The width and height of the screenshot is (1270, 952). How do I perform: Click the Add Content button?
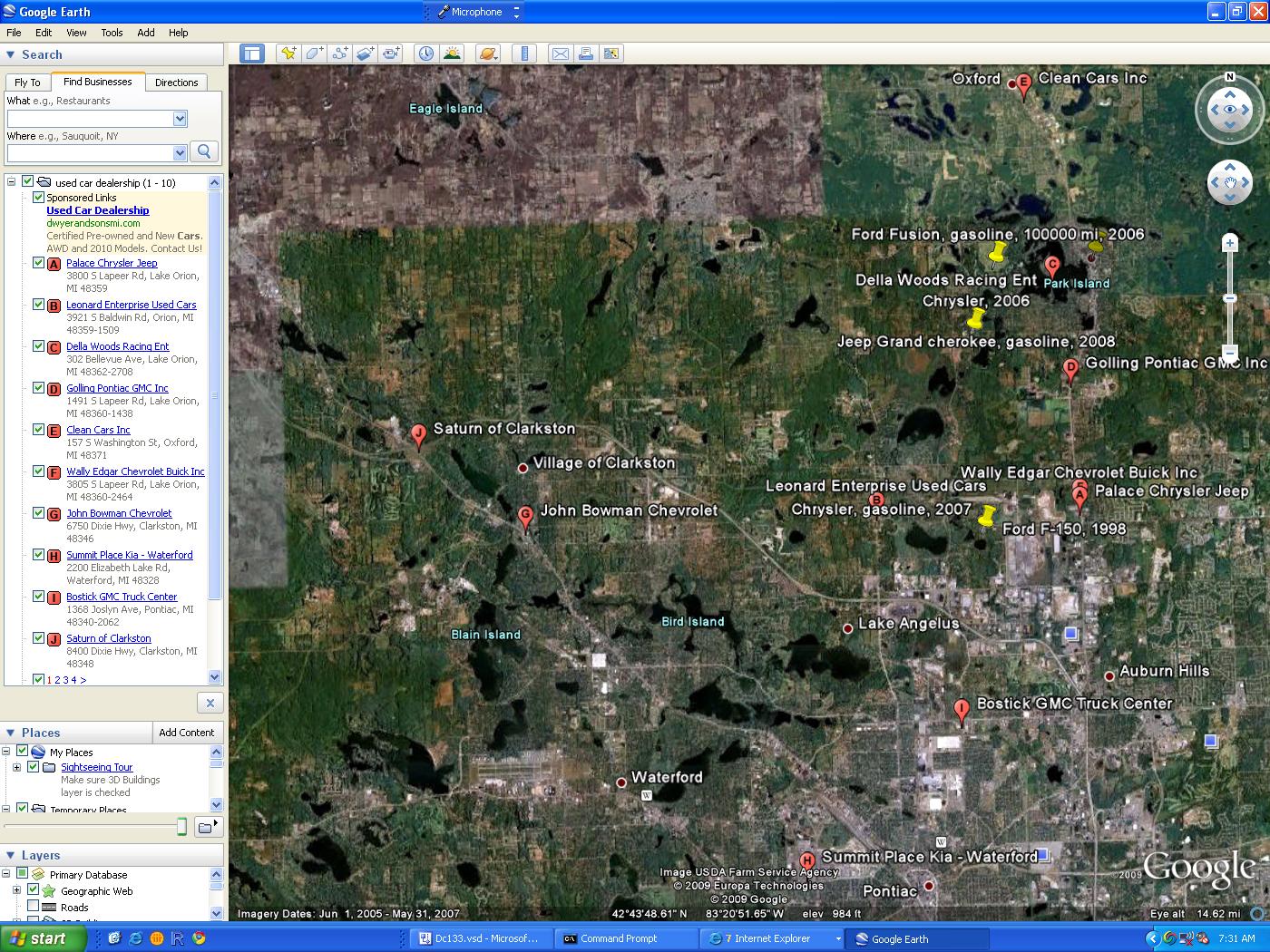(187, 733)
